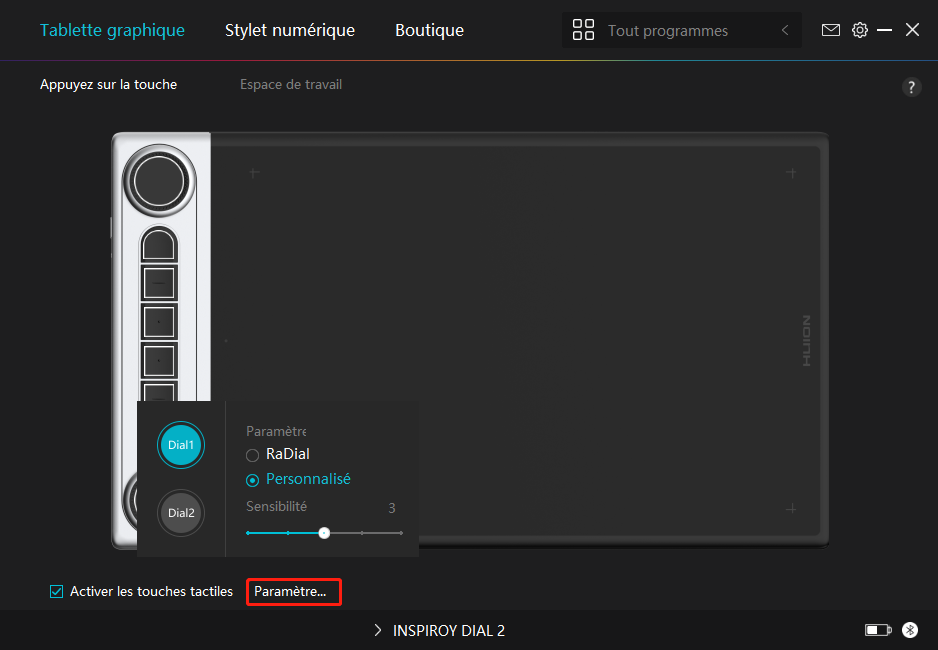Viewport: 938px width, 650px height.
Task: Open the Boutique tab
Action: [430, 30]
